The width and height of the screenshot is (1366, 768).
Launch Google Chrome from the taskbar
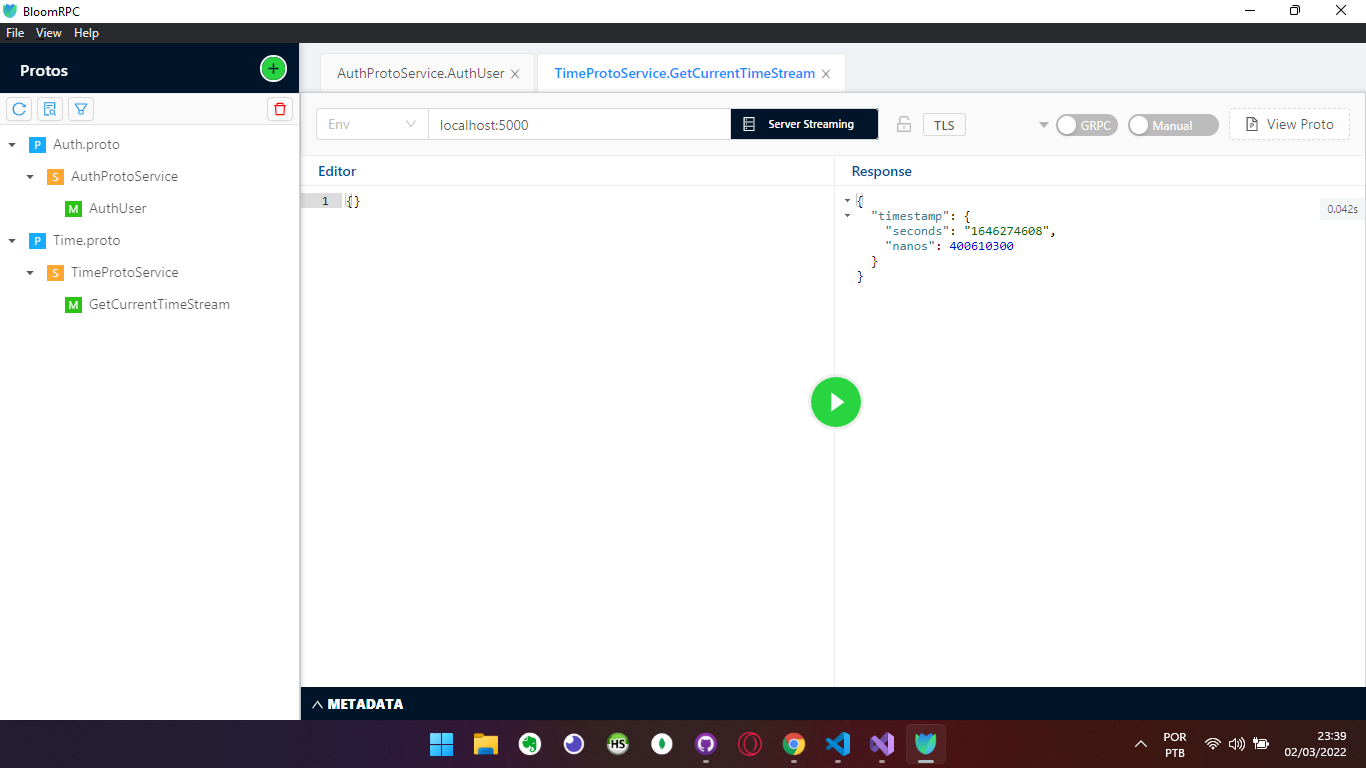pyautogui.click(x=794, y=744)
